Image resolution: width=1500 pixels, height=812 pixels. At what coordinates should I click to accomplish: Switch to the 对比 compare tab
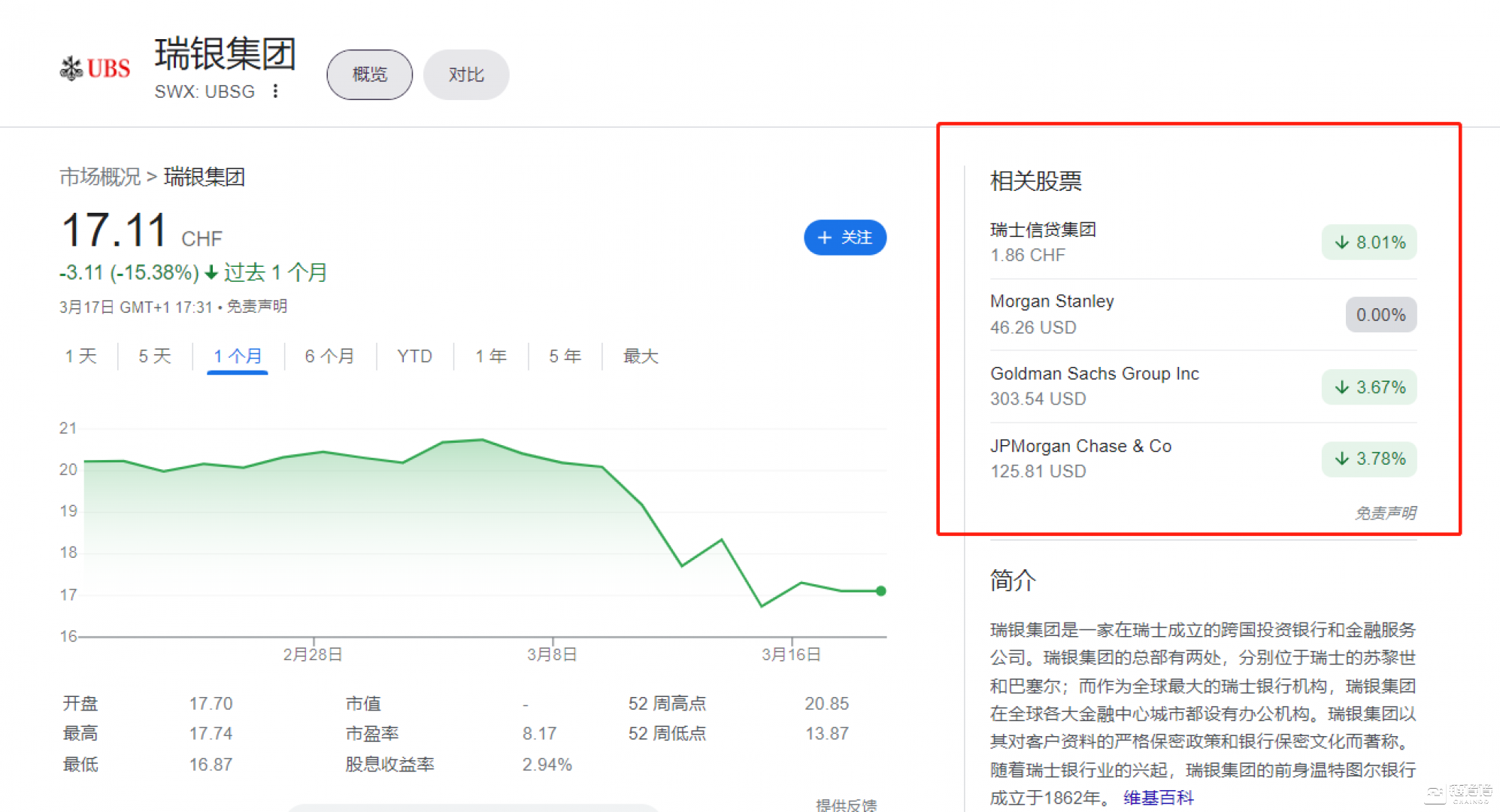pos(465,74)
